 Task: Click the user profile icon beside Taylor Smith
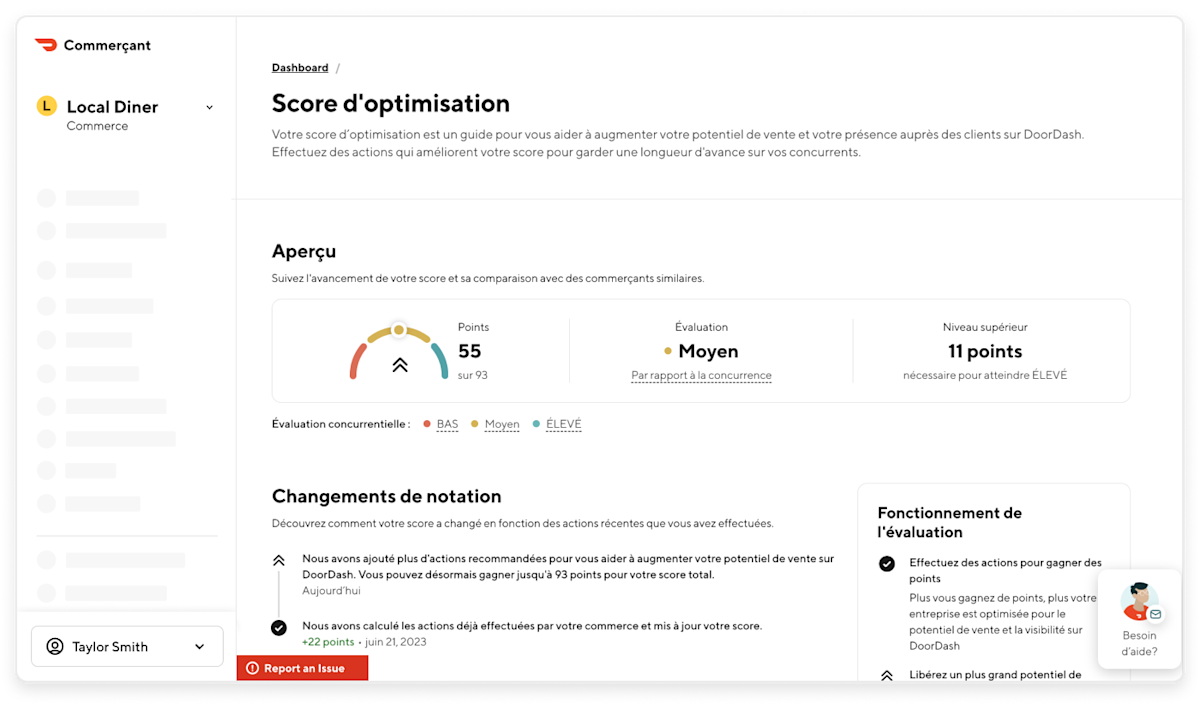[x=55, y=647]
